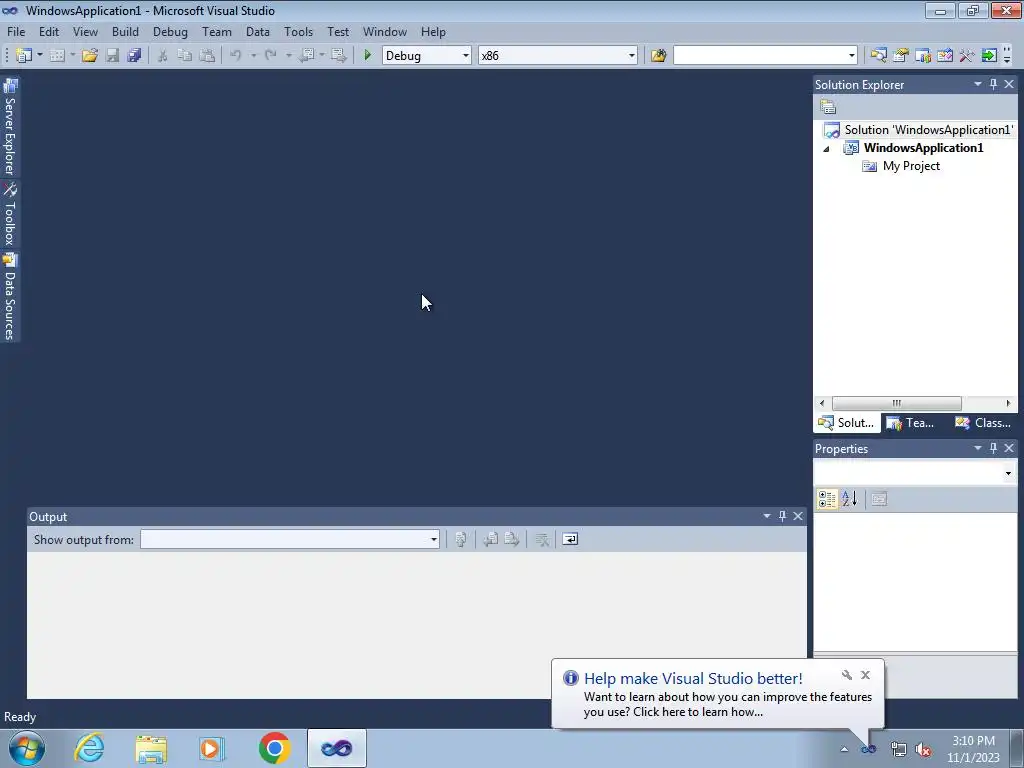Click the Find in Files icon
The image size is (1024, 768).
(658, 56)
